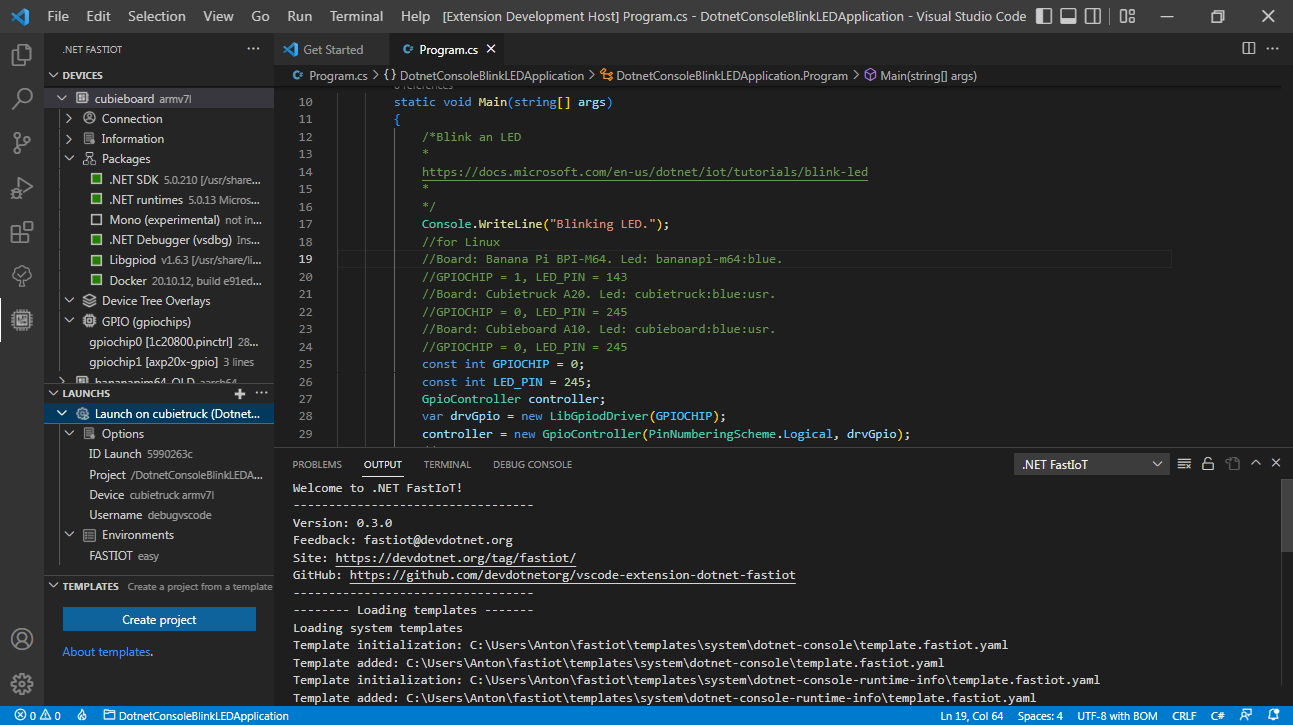Collapse the LAUNCHES section

(x=53, y=393)
